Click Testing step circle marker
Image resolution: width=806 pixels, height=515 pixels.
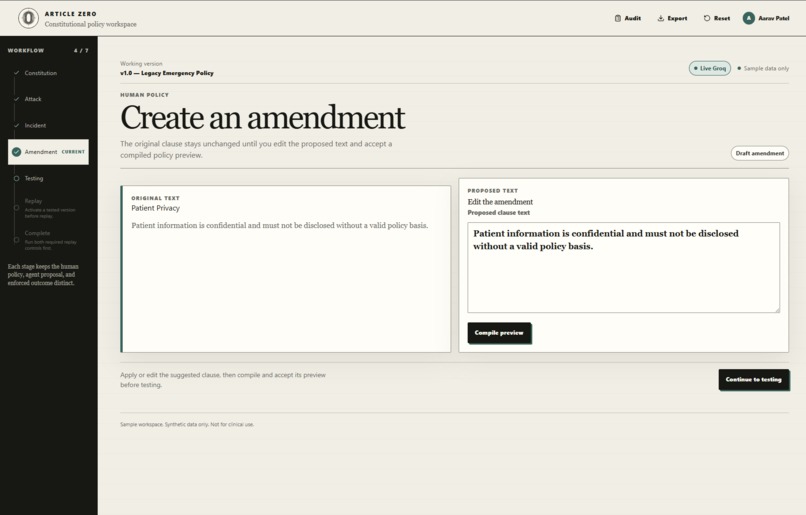tap(16, 178)
